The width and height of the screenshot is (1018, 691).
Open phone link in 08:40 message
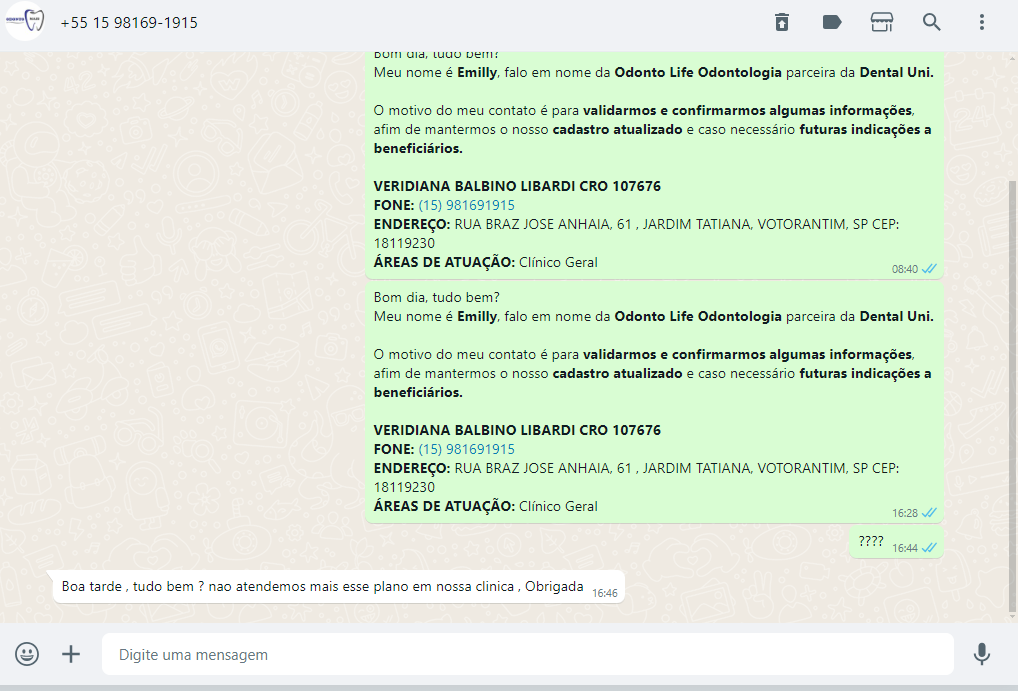coord(466,205)
